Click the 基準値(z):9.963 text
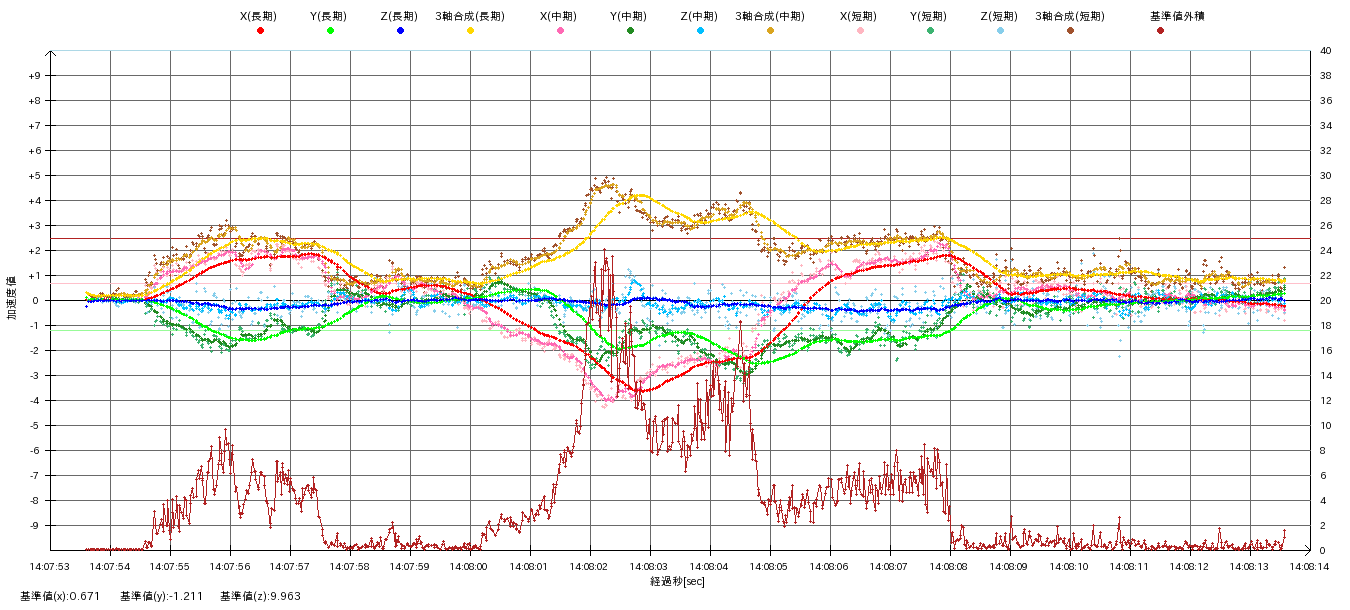The width and height of the screenshot is (1350, 610). point(260,596)
